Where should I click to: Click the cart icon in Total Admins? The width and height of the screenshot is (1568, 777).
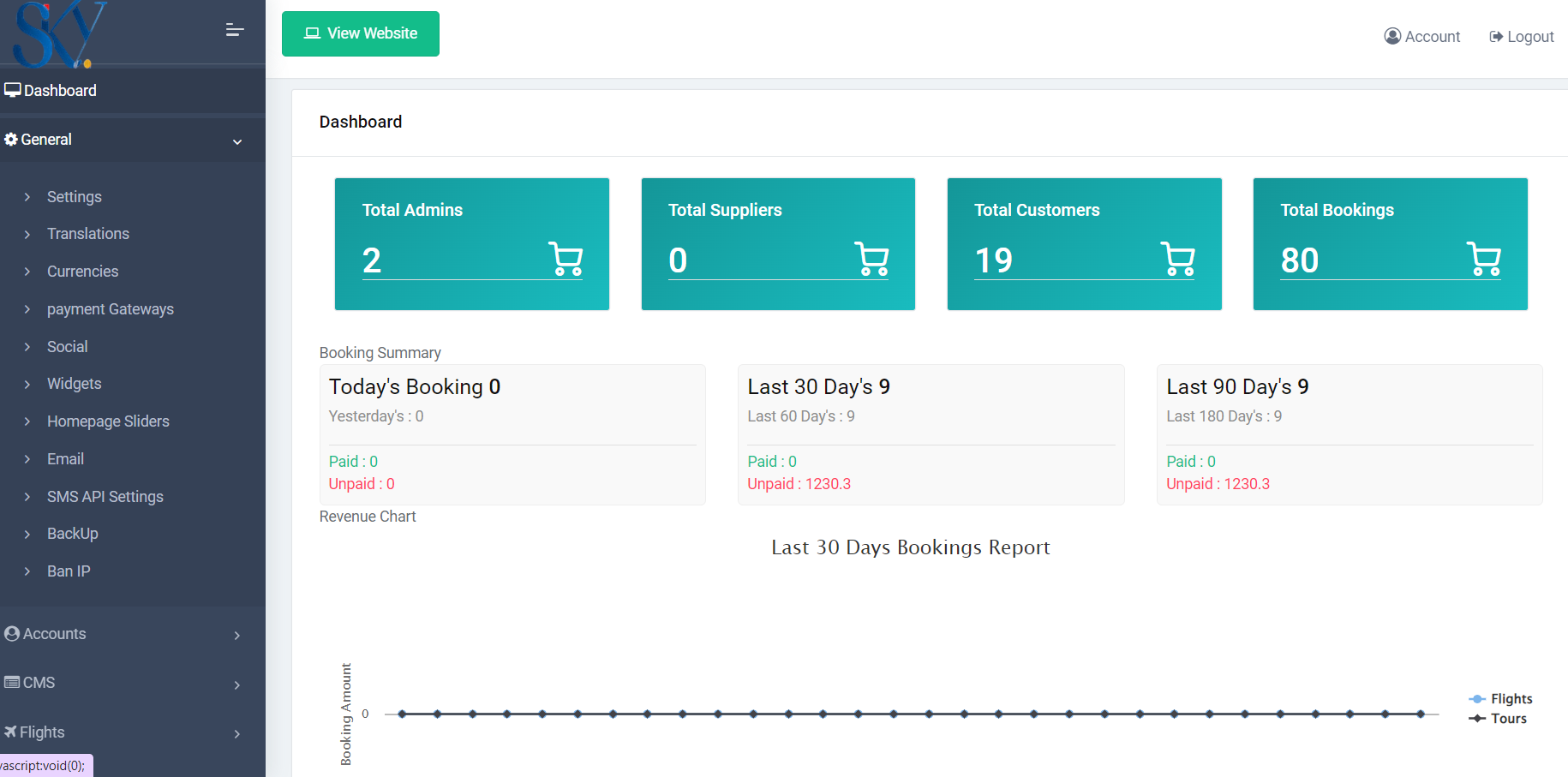[566, 259]
